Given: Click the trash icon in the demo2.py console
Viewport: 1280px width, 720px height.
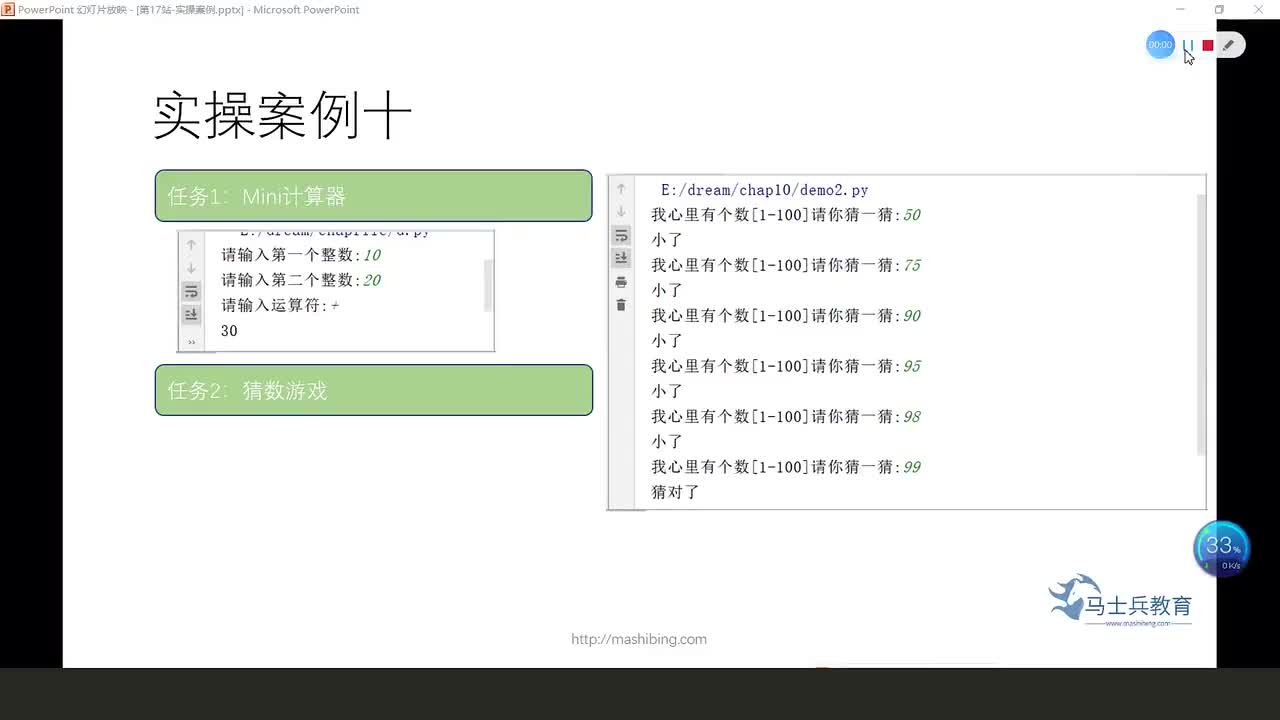Looking at the screenshot, I should click(621, 305).
